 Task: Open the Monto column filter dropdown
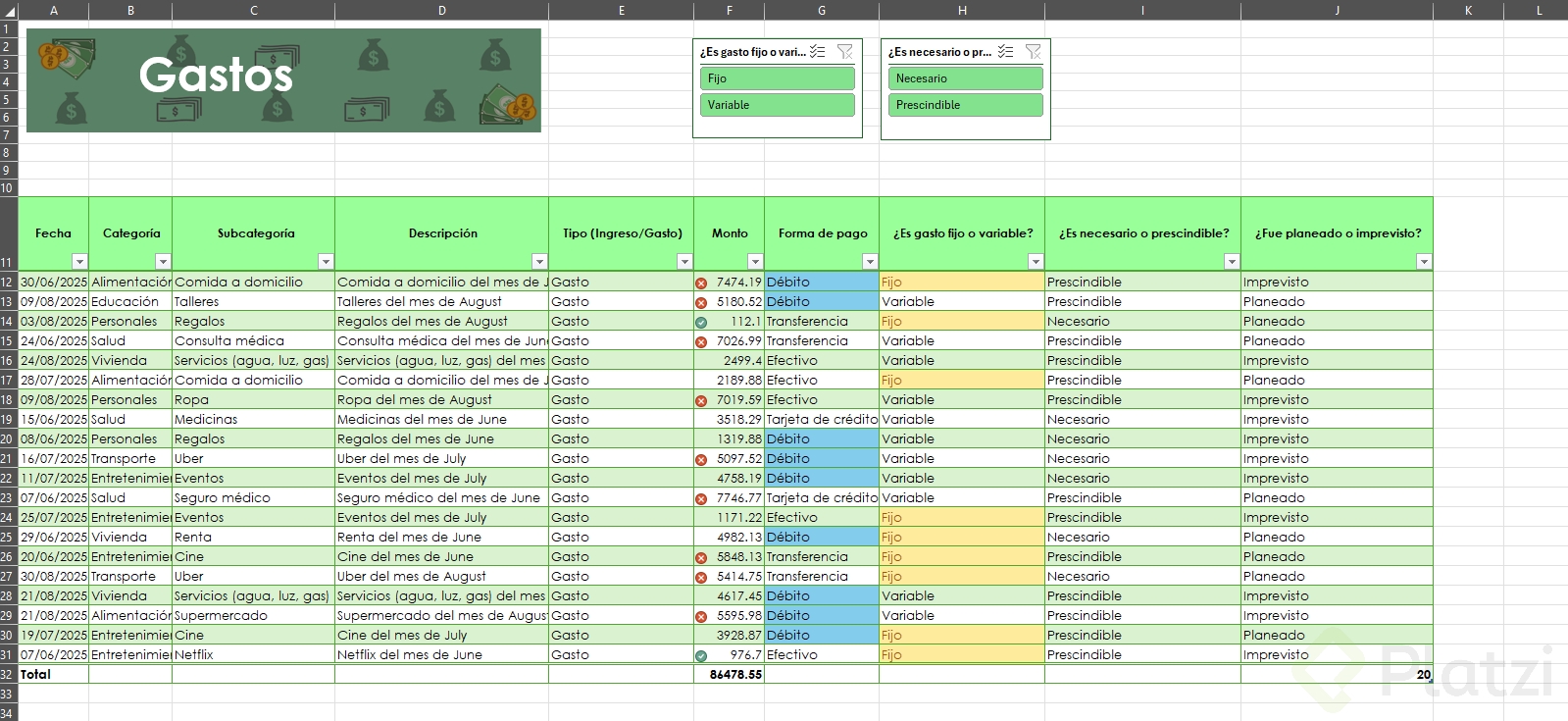pos(755,261)
